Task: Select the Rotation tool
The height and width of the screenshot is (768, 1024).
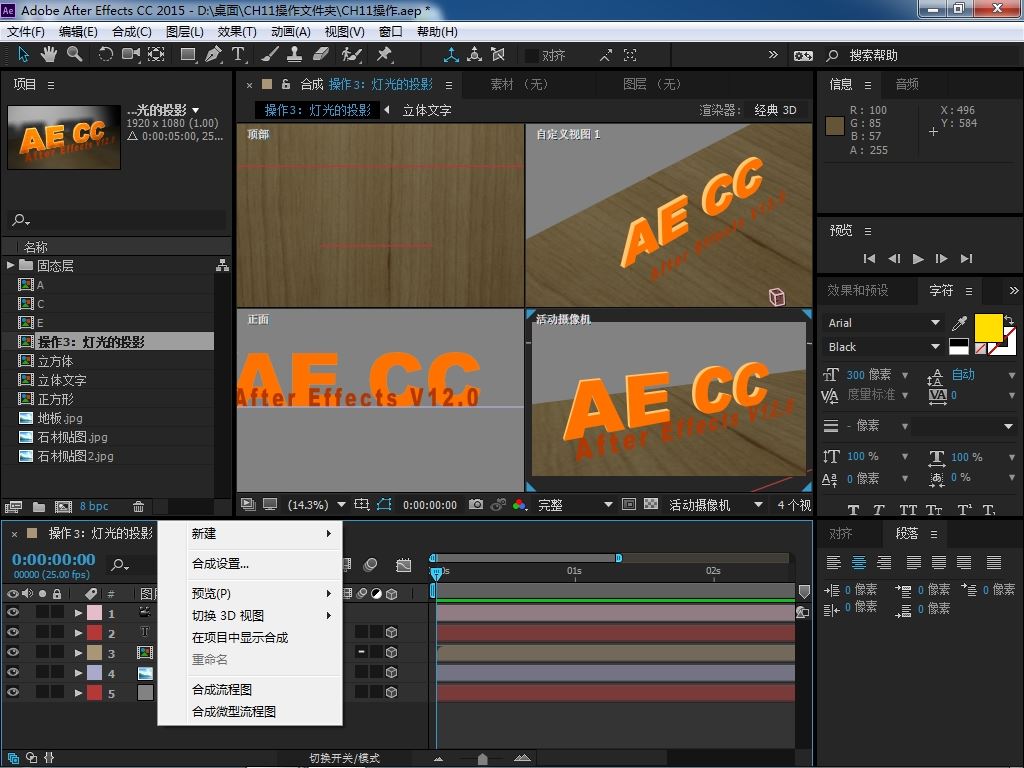Action: coord(105,54)
